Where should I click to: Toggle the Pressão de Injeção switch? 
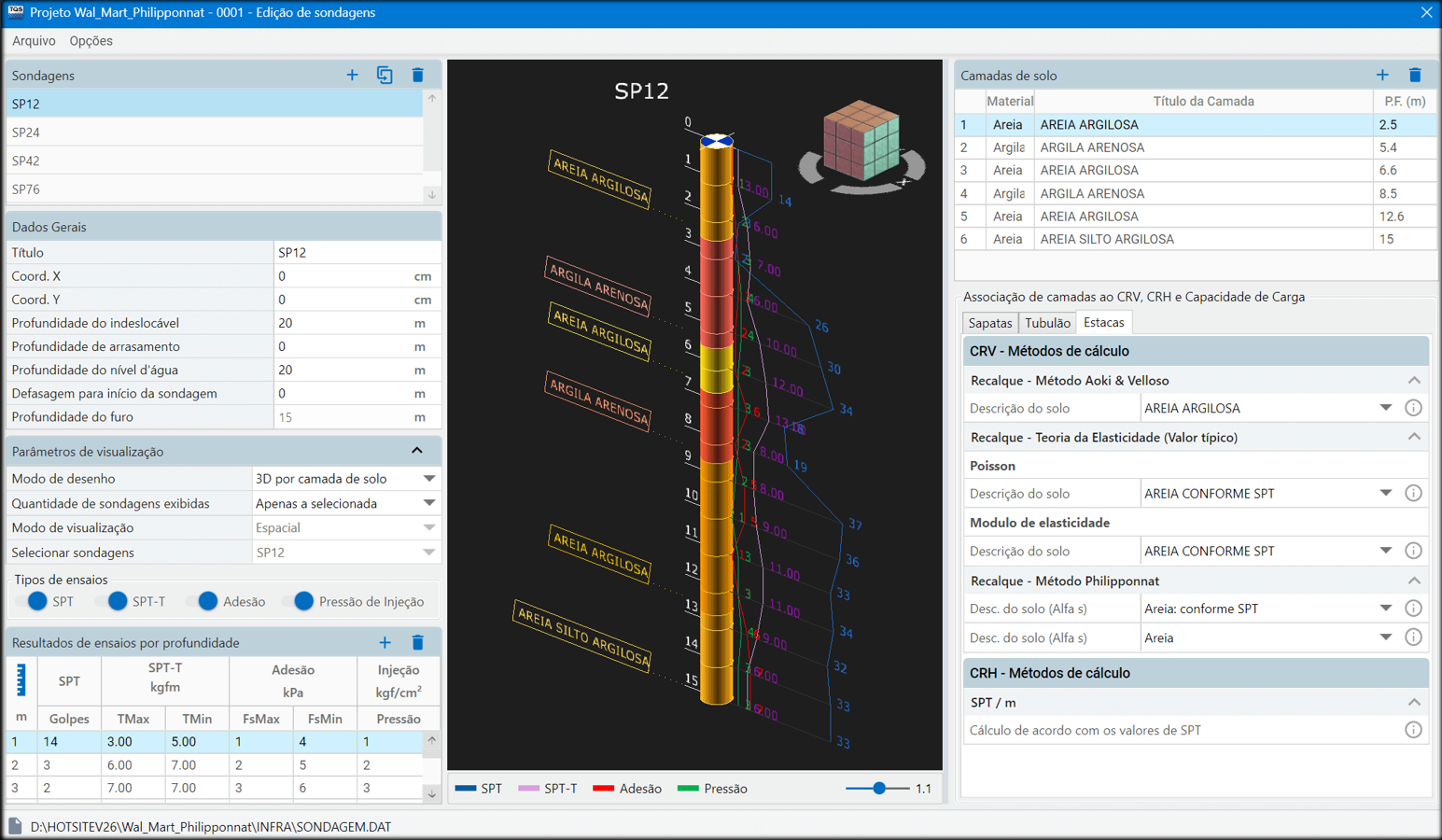click(x=301, y=602)
